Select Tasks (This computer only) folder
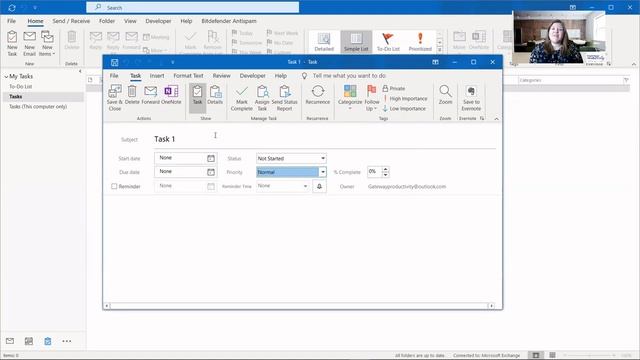Image resolution: width=640 pixels, height=360 pixels. pyautogui.click(x=38, y=107)
